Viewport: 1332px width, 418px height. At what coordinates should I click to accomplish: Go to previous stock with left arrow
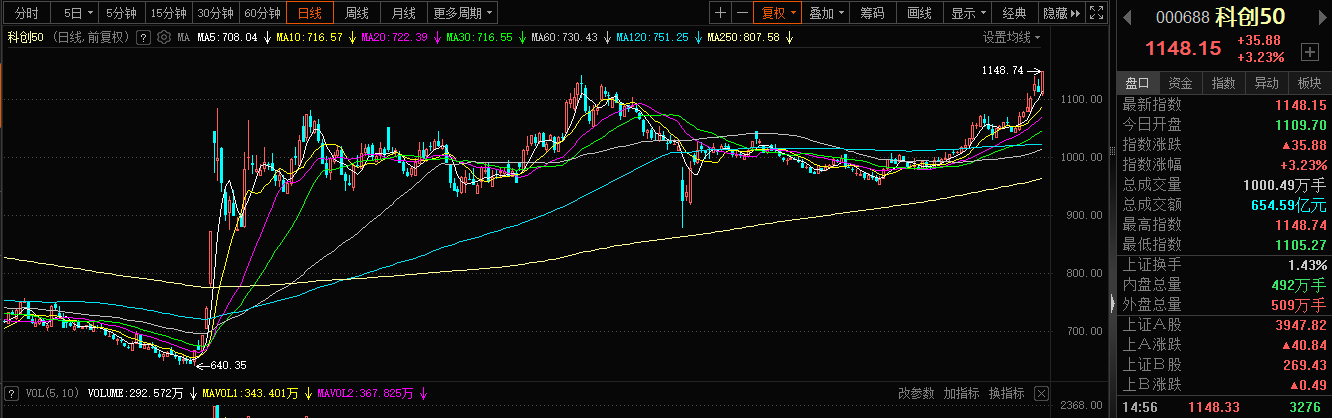coord(1125,15)
